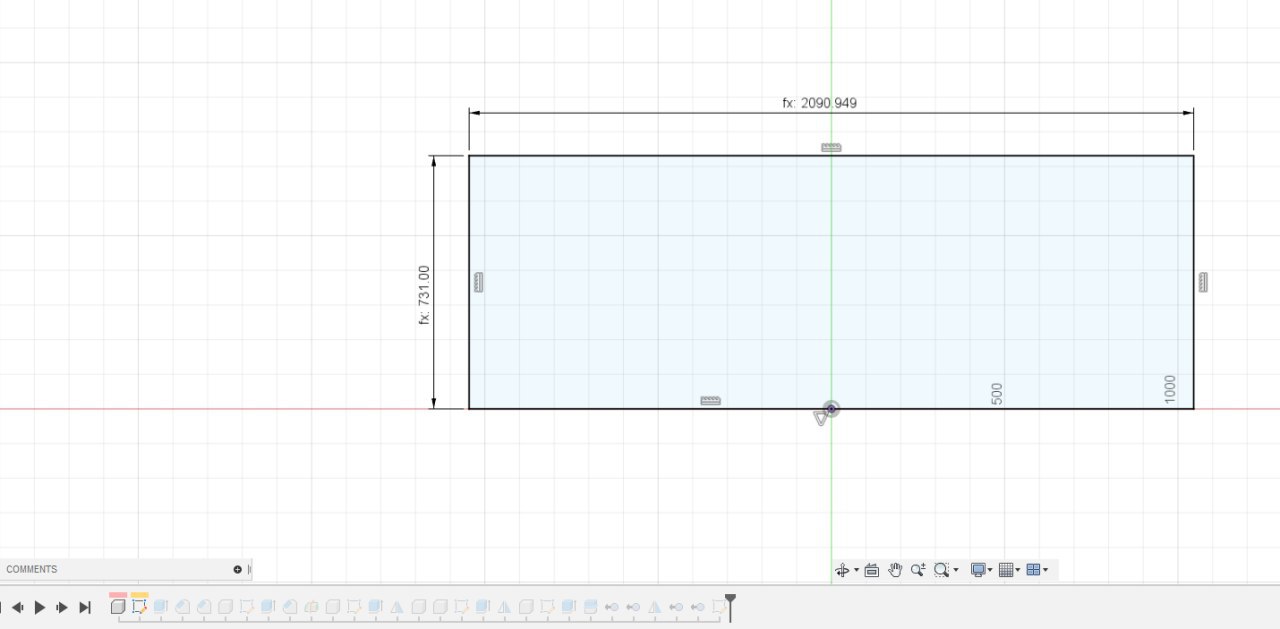The image size is (1280, 629).
Task: Select the midpoint constraint triangle near origin
Action: click(x=821, y=419)
